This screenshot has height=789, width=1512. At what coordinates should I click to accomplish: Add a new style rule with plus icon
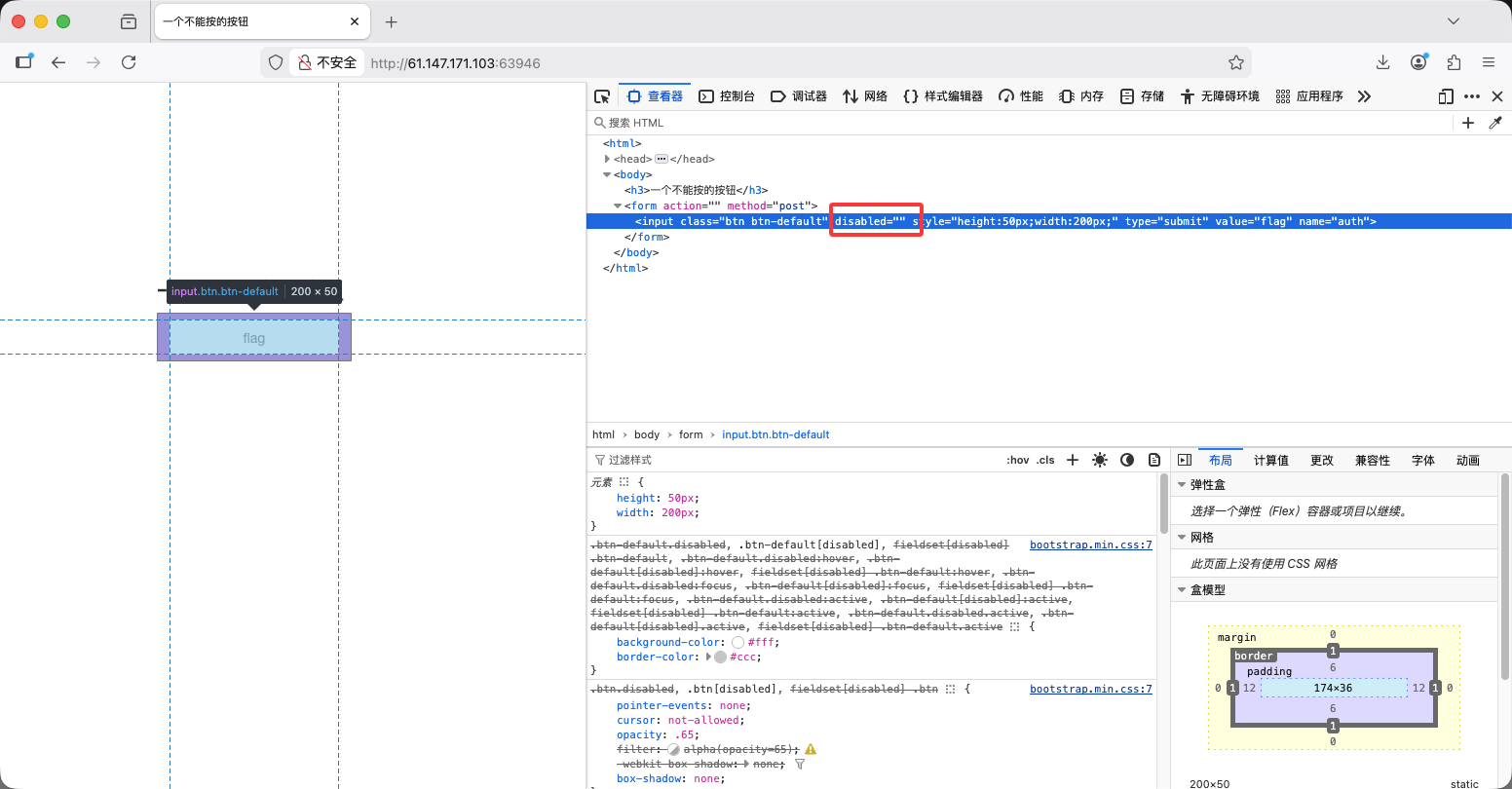[1073, 460]
